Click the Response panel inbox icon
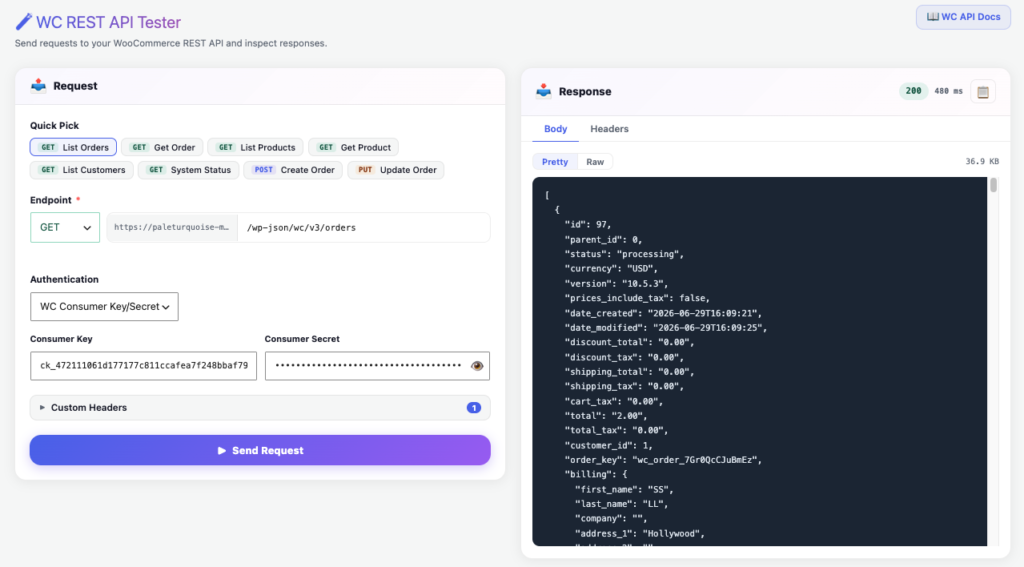Screen dimensions: 1024x567 [543, 91]
